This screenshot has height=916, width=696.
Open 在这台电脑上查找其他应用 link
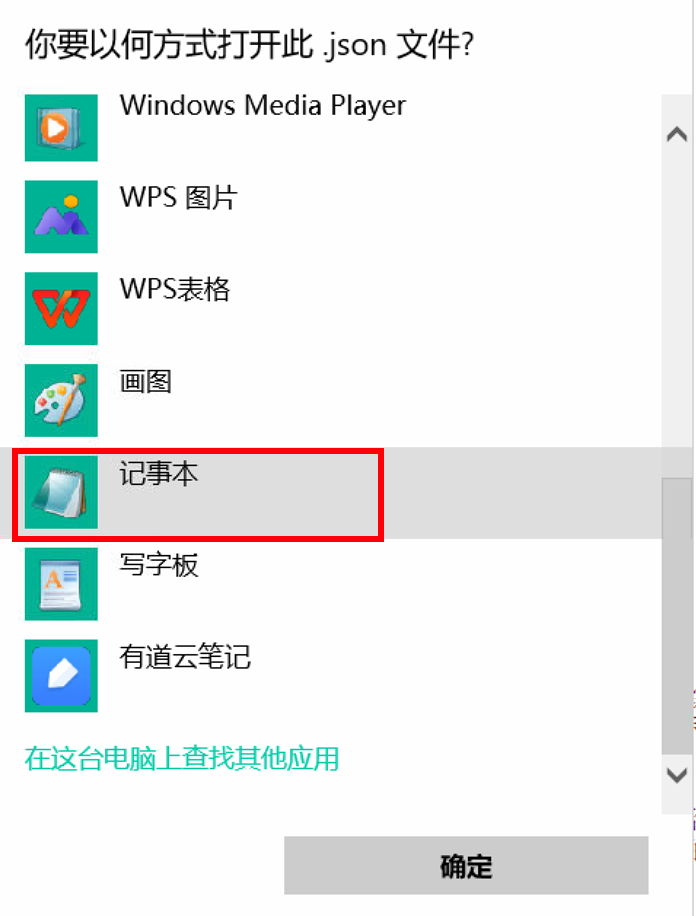(x=182, y=758)
